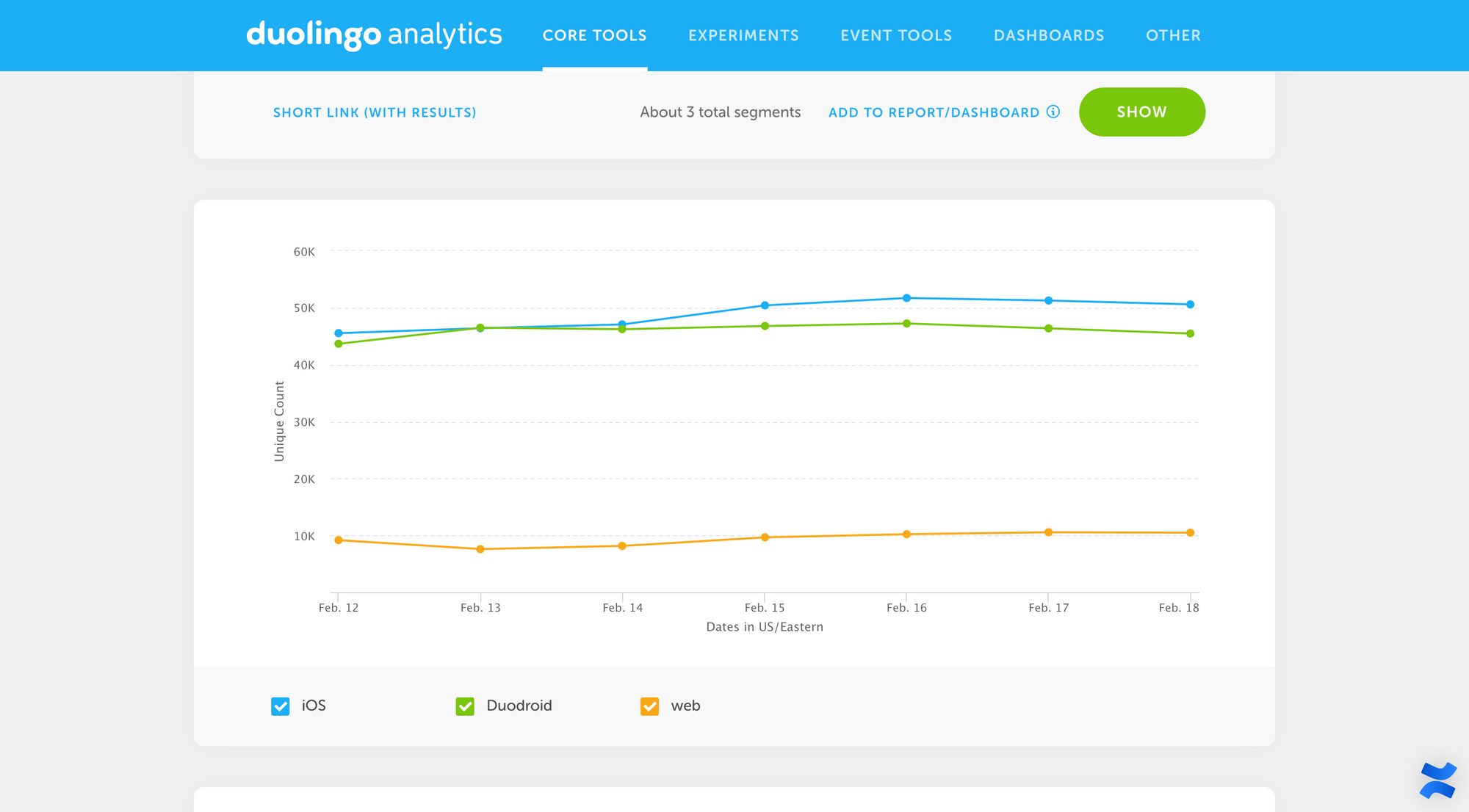Click Add to Report/Dashboard link

[934, 112]
